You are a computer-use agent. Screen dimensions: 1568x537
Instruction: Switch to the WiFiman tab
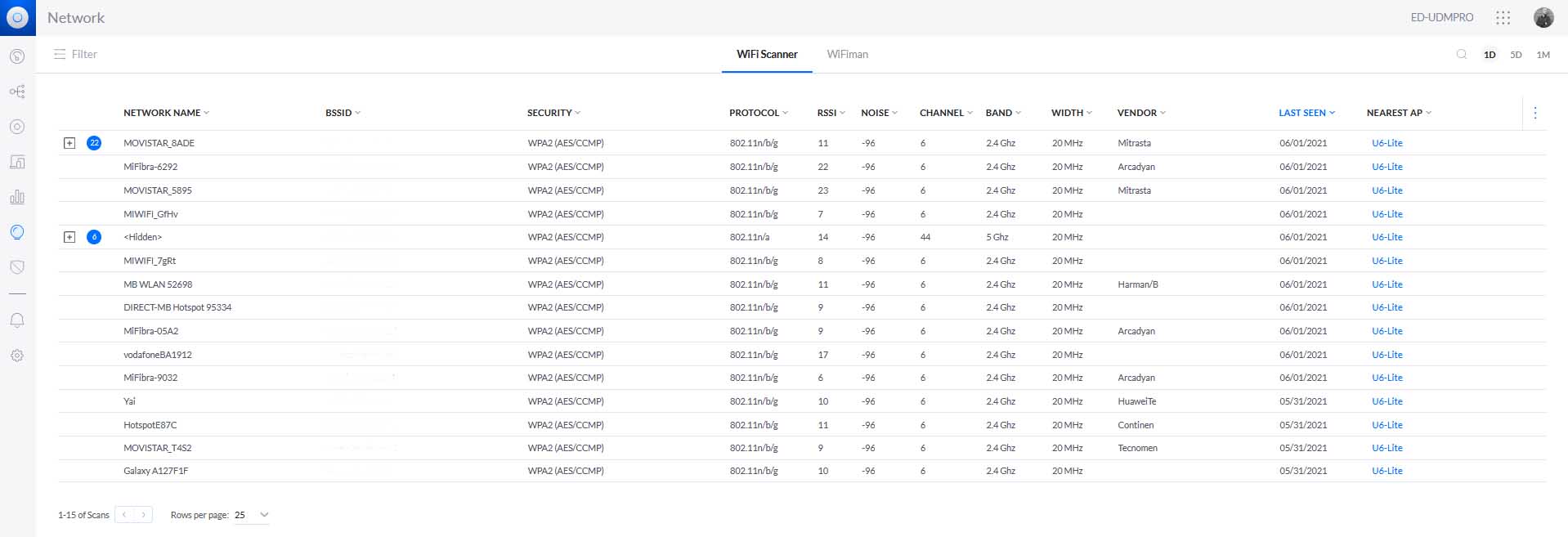[x=847, y=54]
